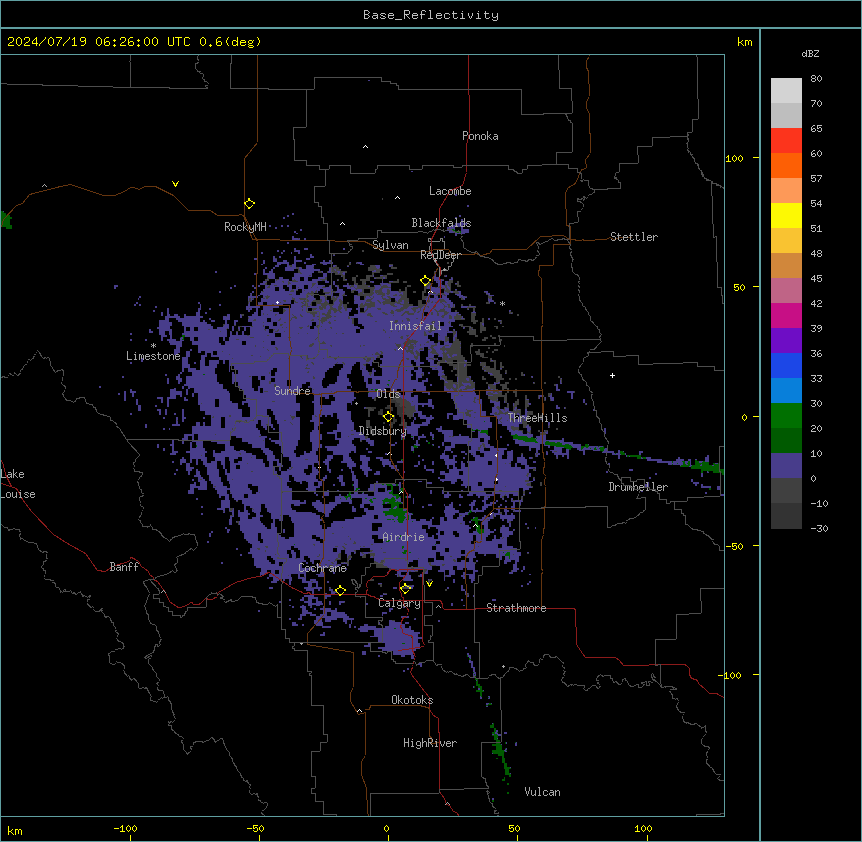Click the white plus marker northwest of Drumheller

click(x=612, y=375)
